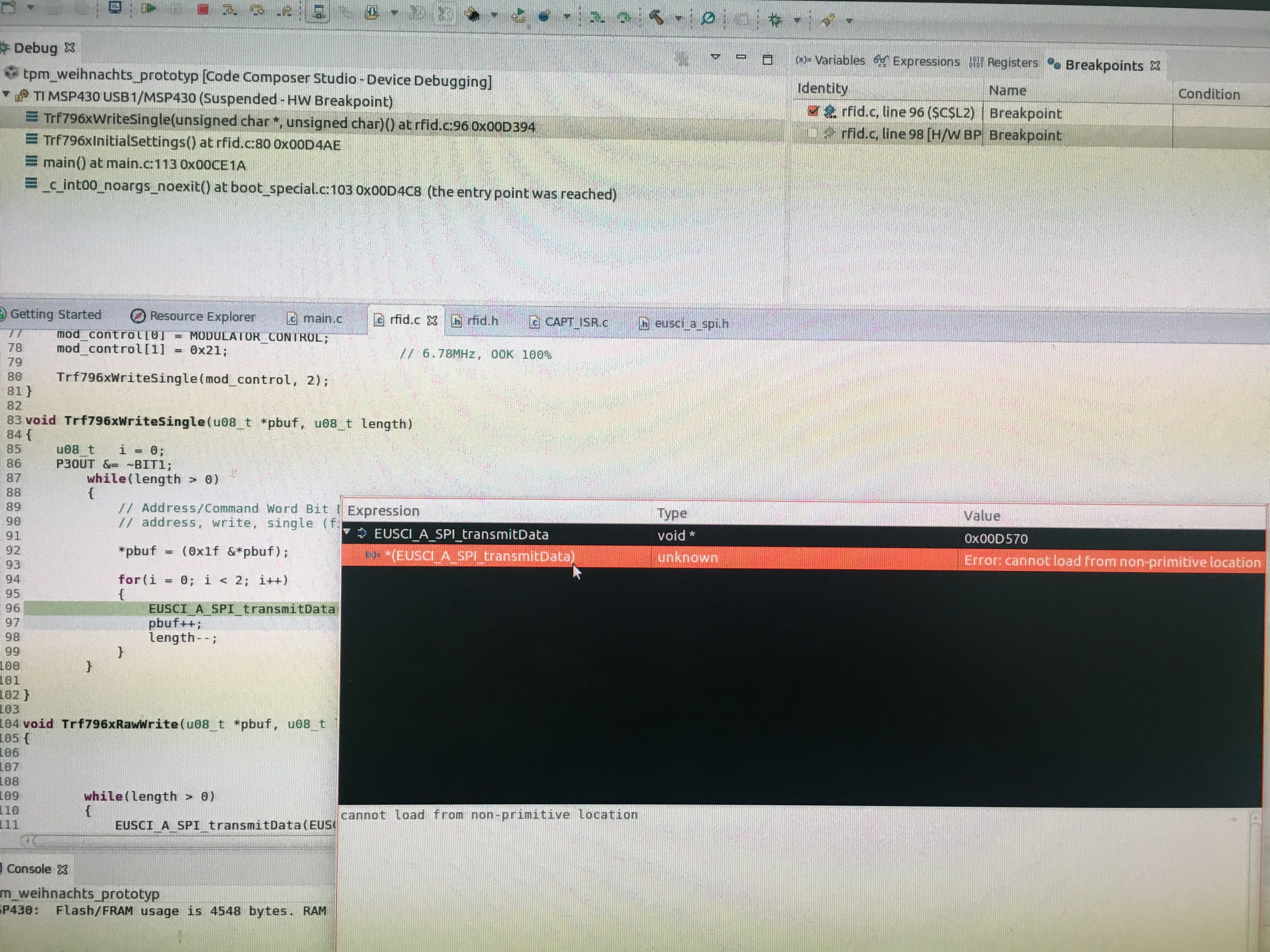The height and width of the screenshot is (952, 1270).
Task: Collapse the EUSCI_A_SPI_transmitData expression row
Action: [347, 532]
